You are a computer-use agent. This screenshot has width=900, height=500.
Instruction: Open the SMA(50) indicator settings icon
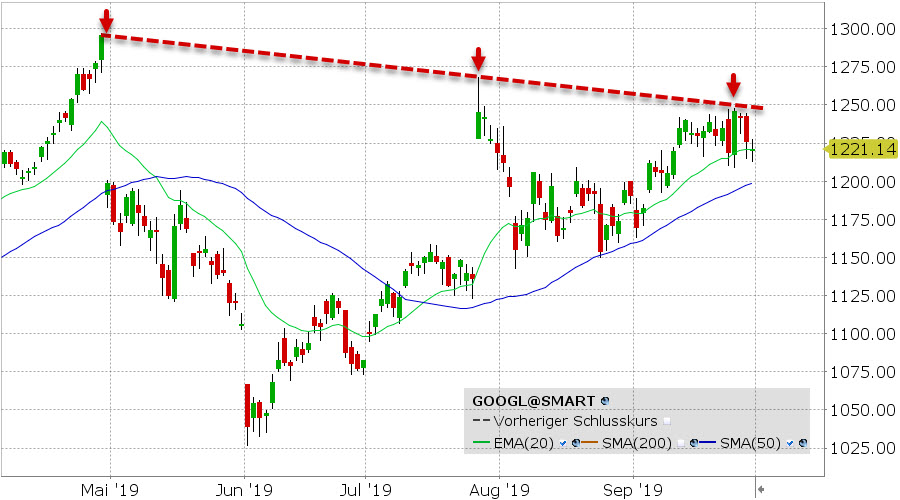pyautogui.click(x=803, y=443)
